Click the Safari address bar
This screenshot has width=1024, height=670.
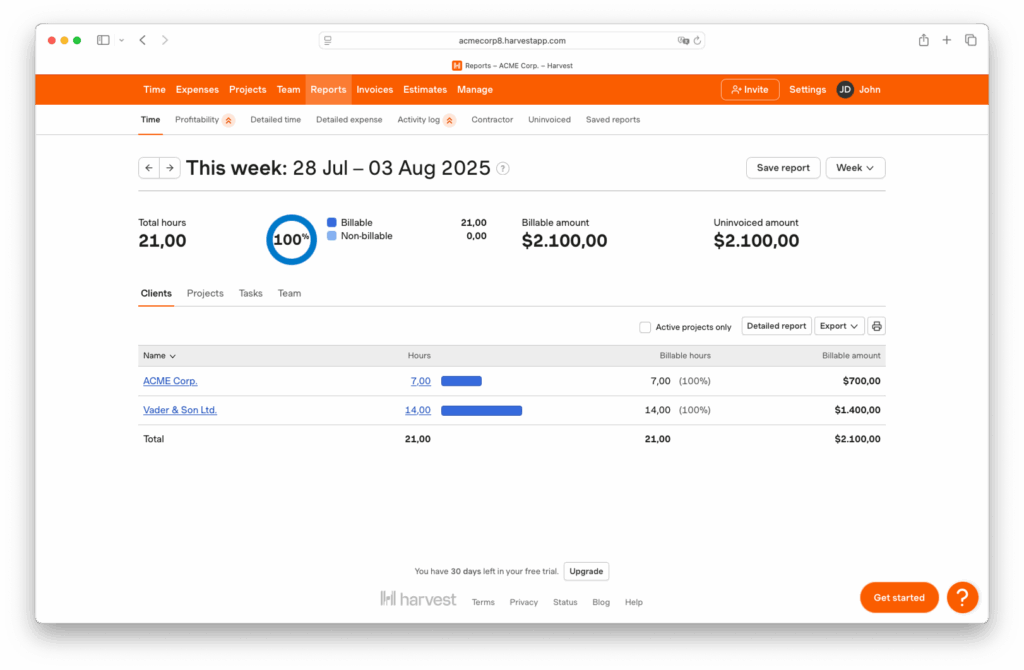pos(512,40)
